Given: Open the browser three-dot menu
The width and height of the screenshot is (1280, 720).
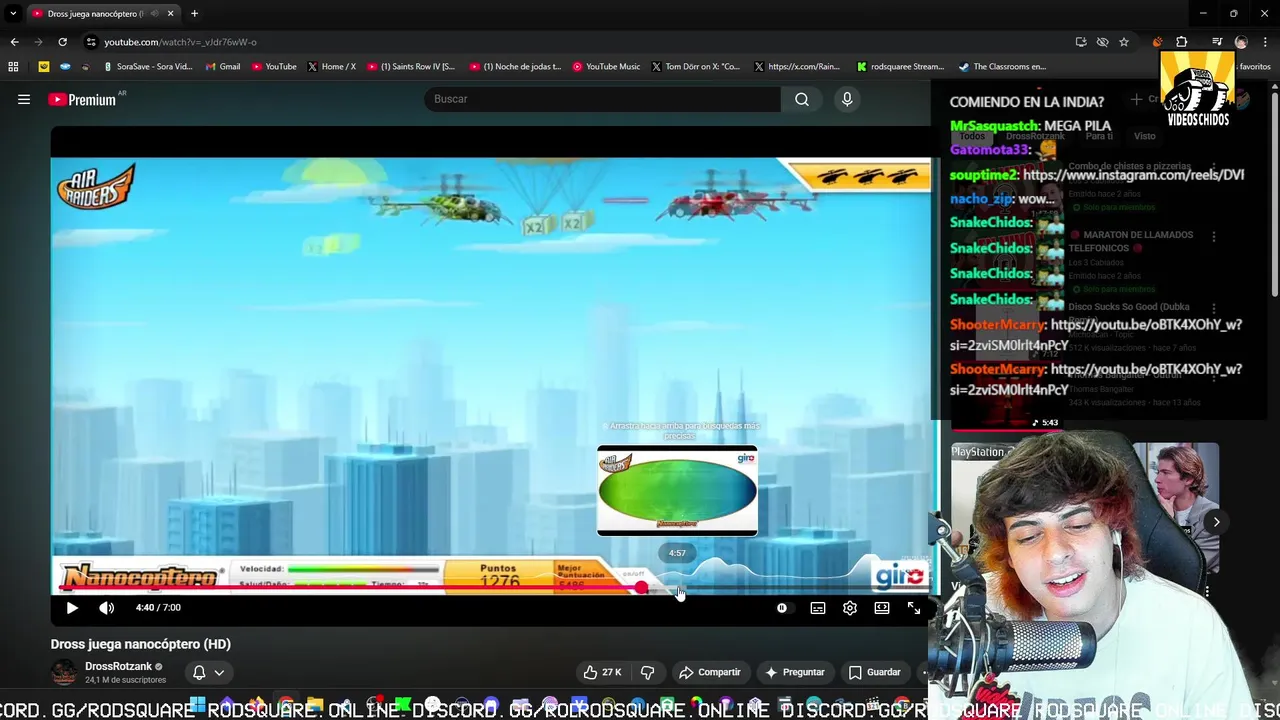Looking at the screenshot, I should (x=1266, y=42).
